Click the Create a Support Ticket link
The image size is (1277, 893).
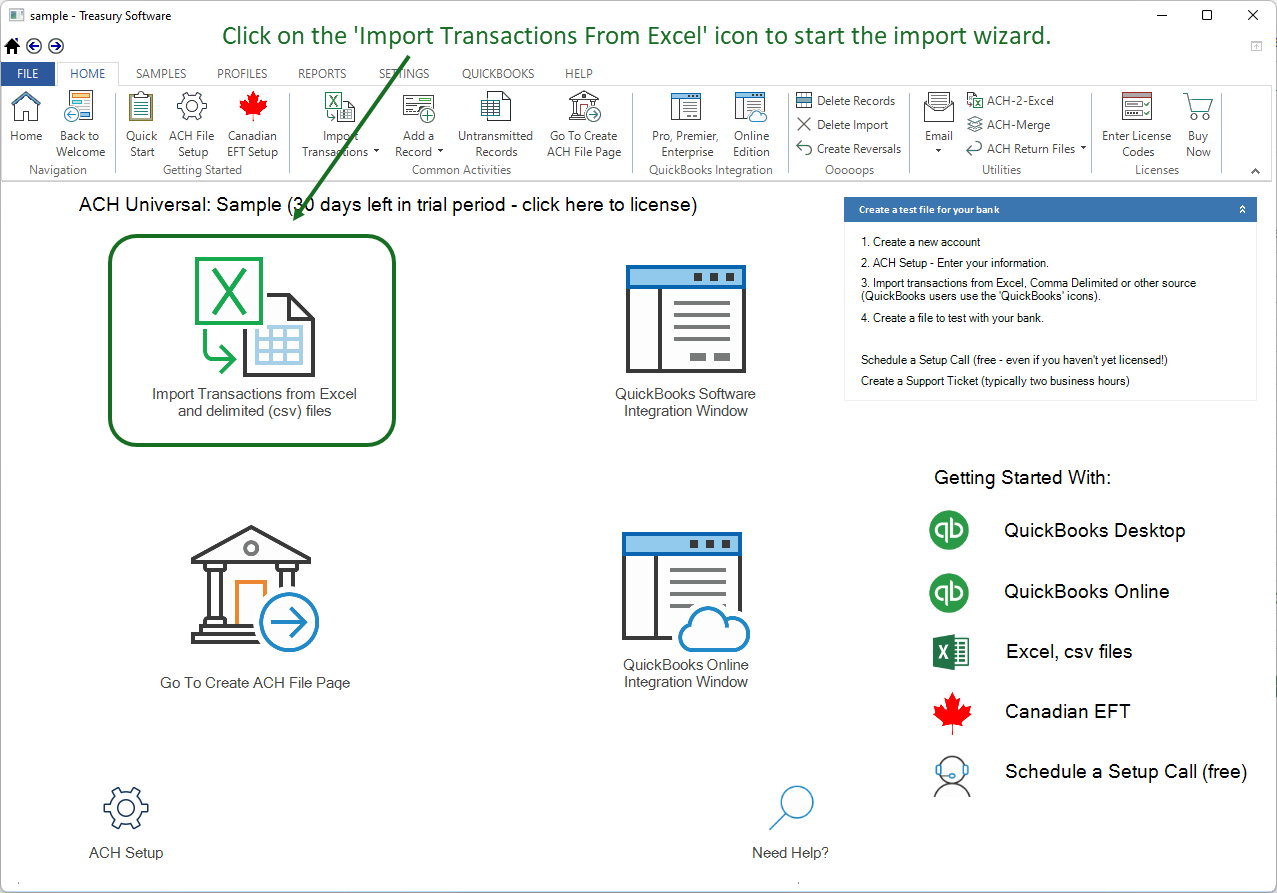(994, 381)
